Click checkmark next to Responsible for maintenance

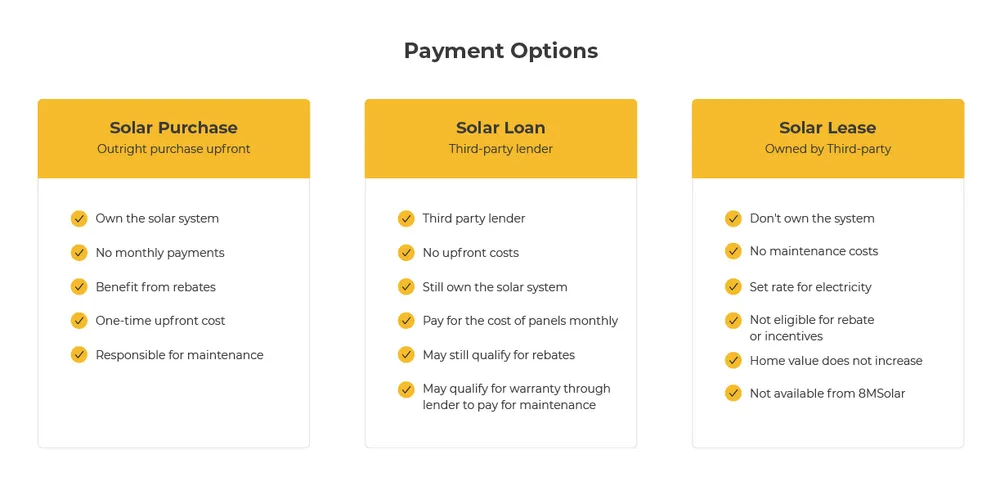coord(79,355)
